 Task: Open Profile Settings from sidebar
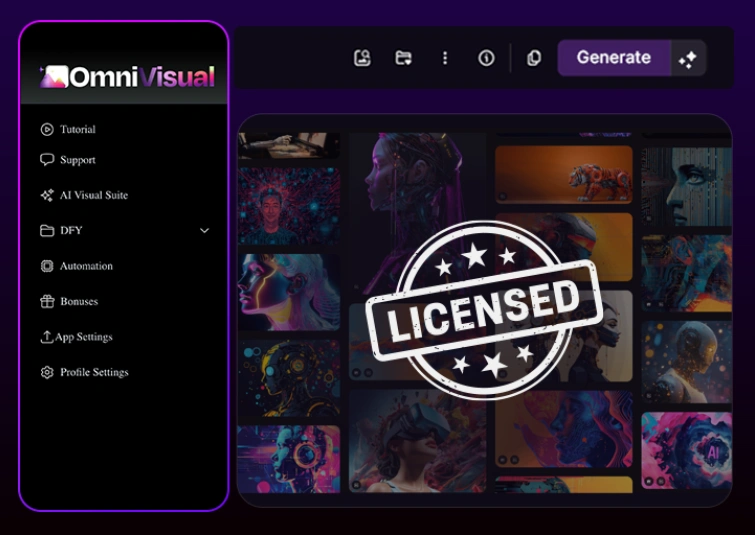(x=94, y=372)
